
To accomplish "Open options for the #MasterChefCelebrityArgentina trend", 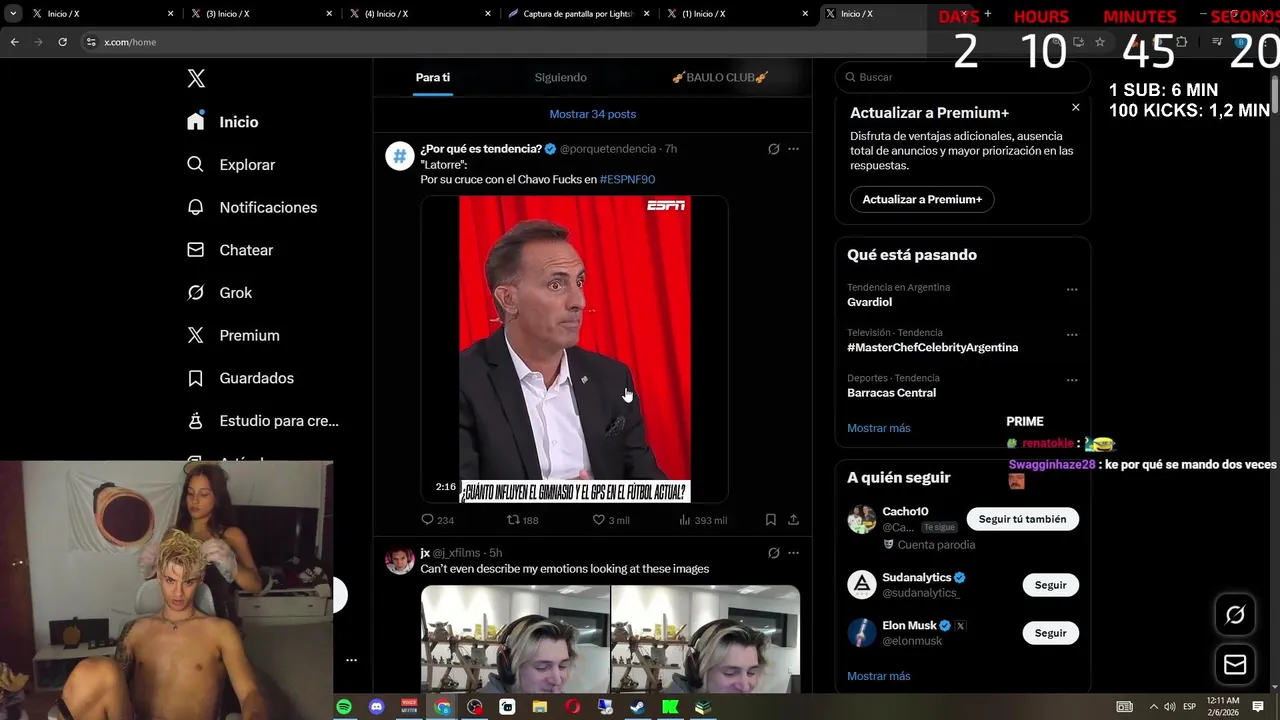I will (x=1072, y=335).
